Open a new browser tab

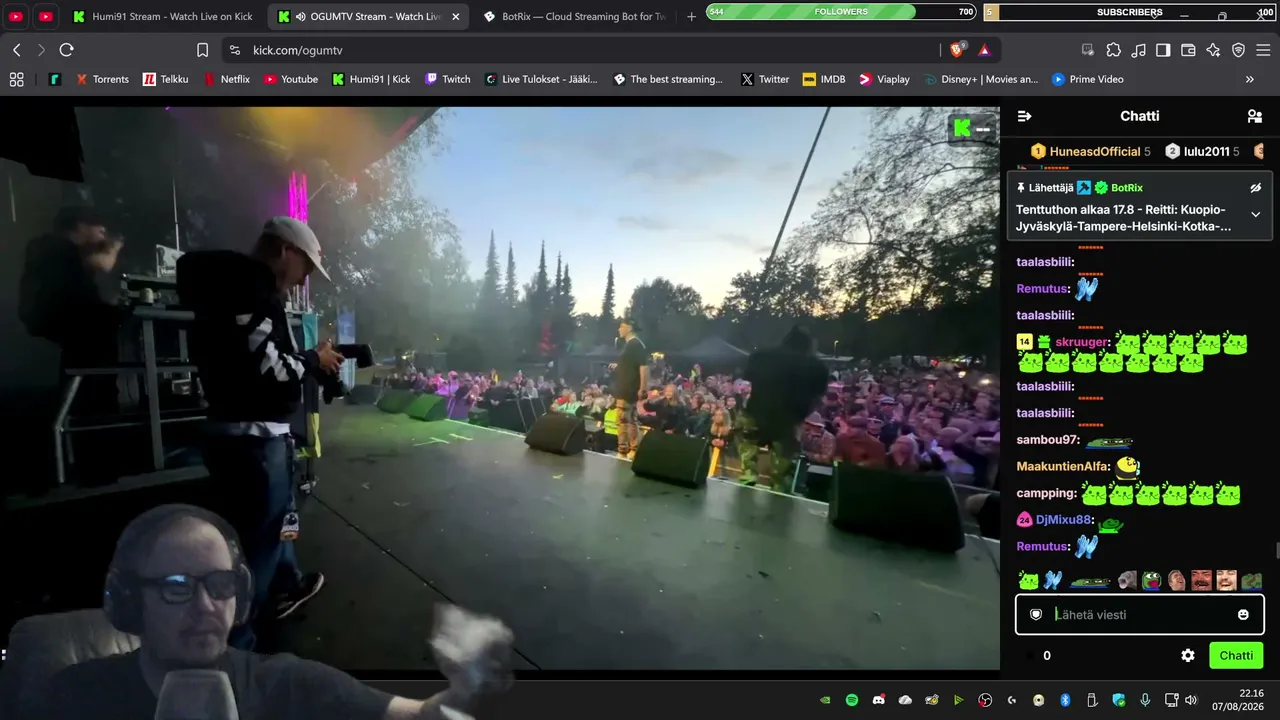[x=691, y=17]
